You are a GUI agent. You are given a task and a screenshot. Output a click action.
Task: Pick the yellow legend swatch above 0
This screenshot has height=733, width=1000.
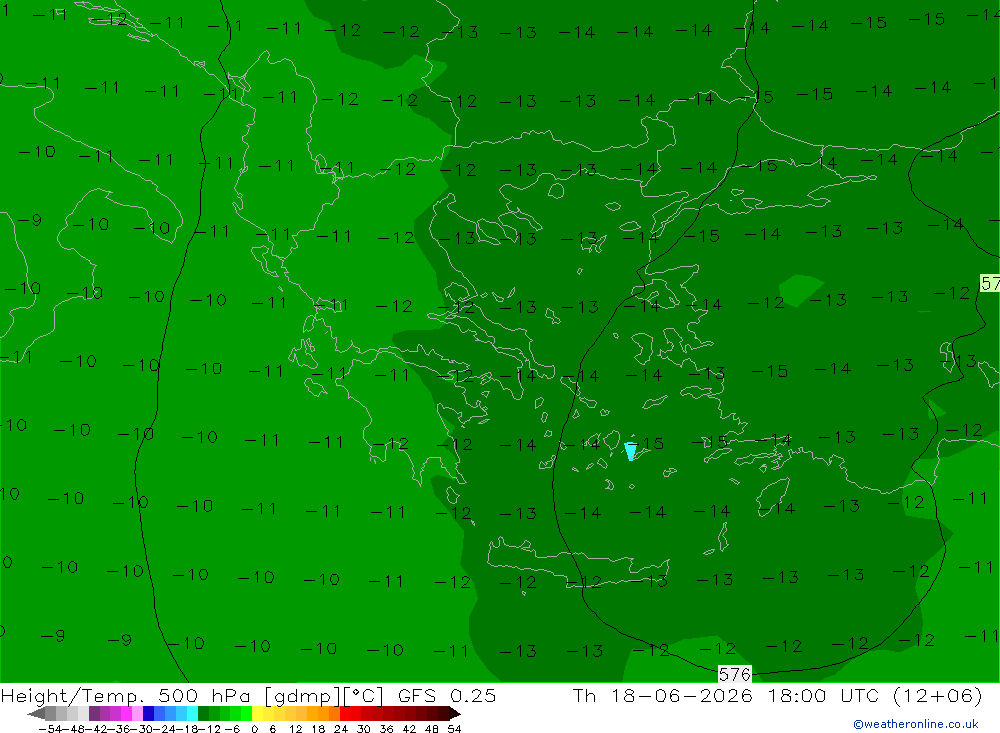pyautogui.click(x=258, y=714)
